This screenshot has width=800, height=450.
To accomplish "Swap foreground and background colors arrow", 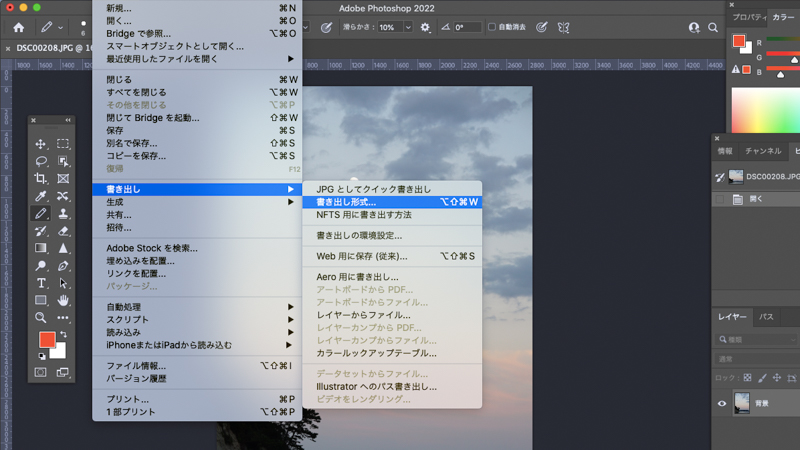I will (64, 334).
